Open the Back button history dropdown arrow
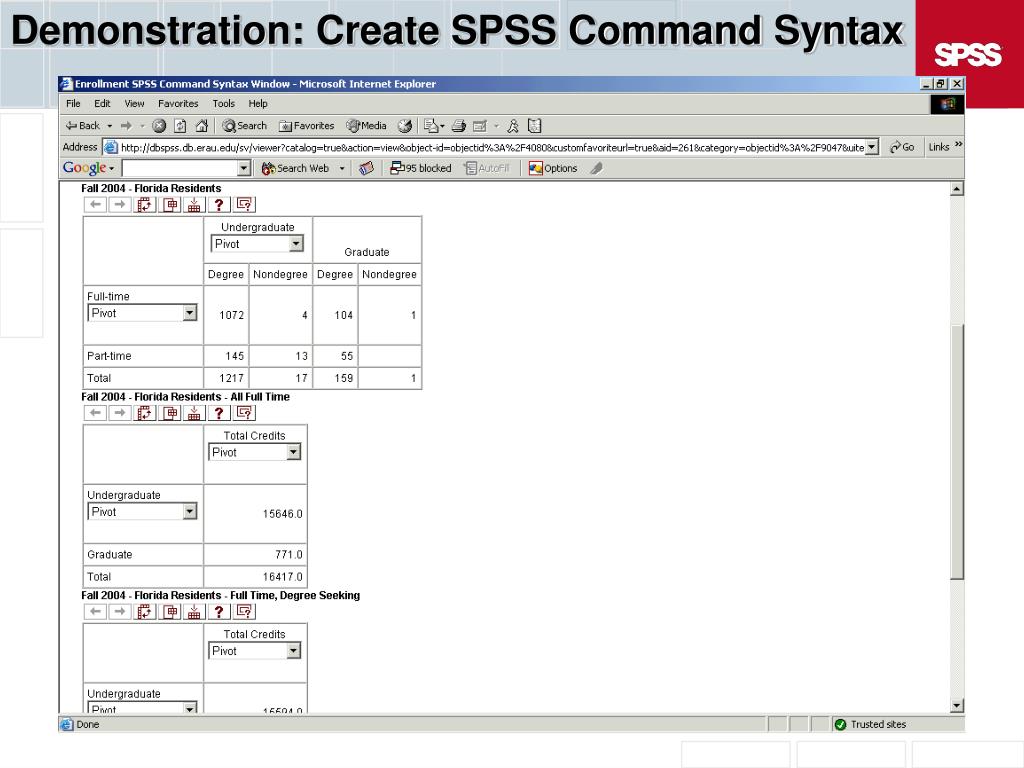Screen dimensions: 1024x768 point(110,126)
